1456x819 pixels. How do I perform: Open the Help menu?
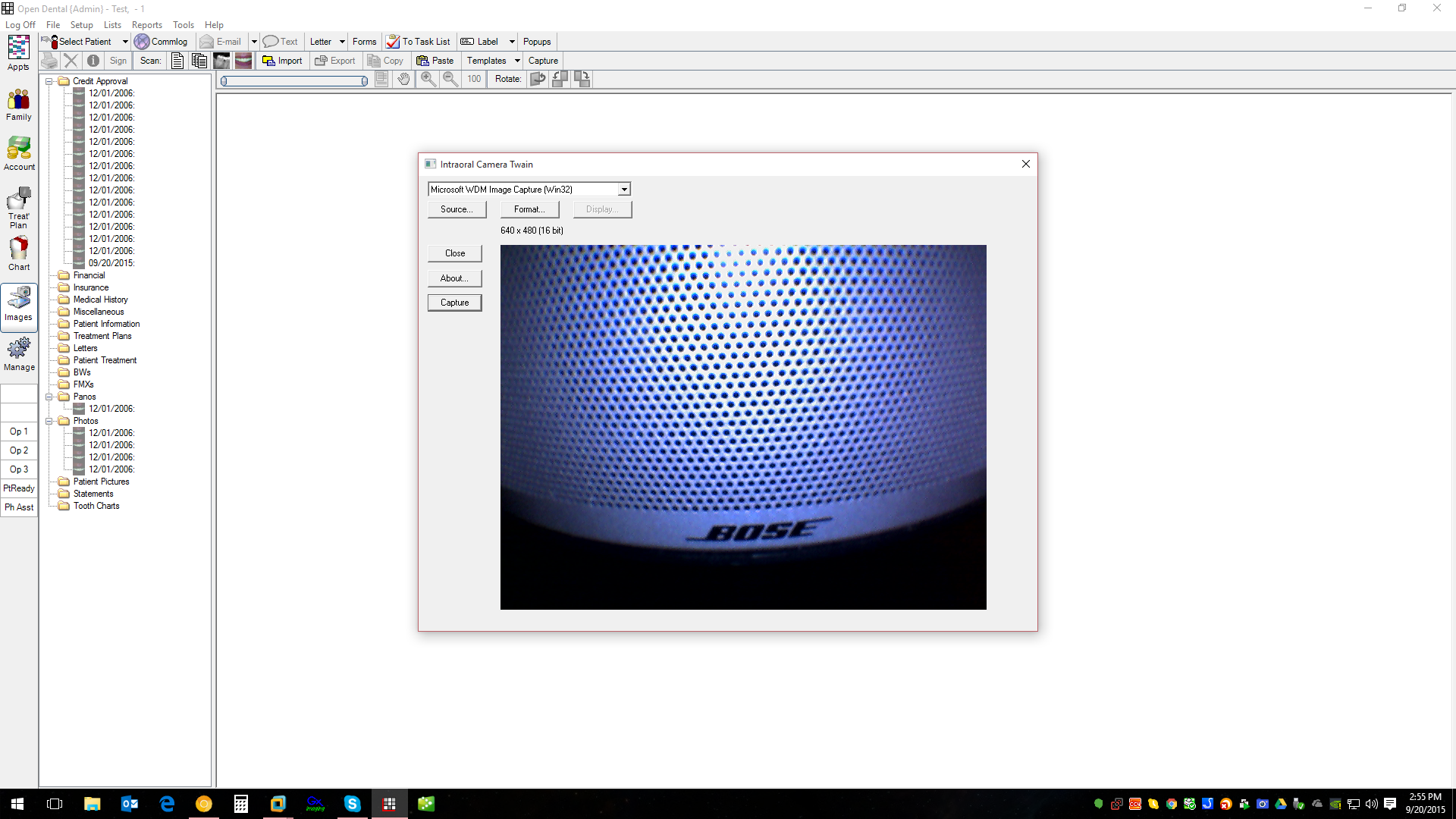pos(214,25)
